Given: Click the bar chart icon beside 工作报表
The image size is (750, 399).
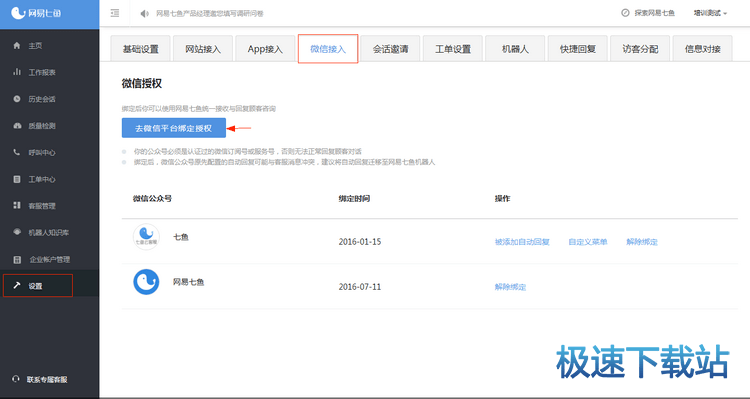Looking at the screenshot, I should point(17,72).
